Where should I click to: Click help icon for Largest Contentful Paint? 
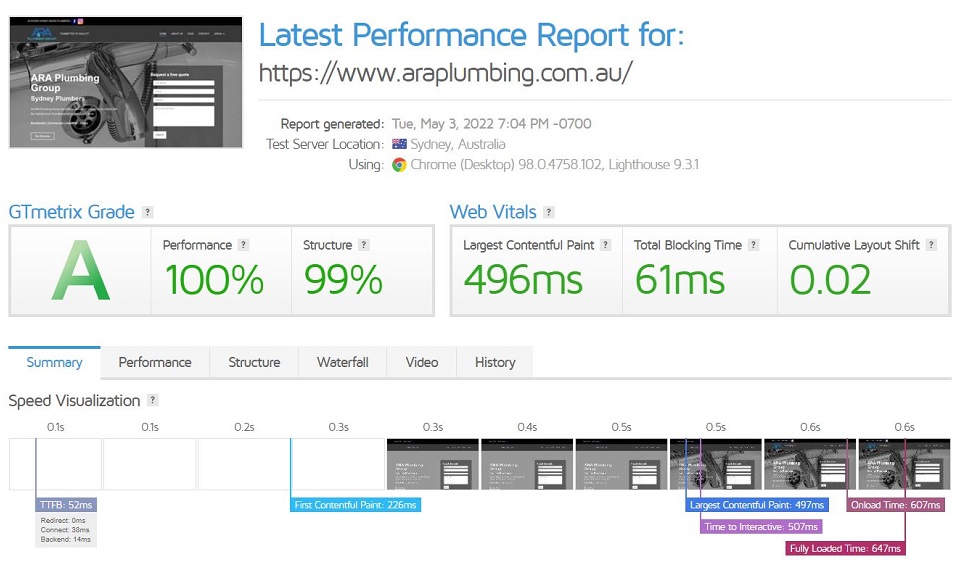point(606,245)
